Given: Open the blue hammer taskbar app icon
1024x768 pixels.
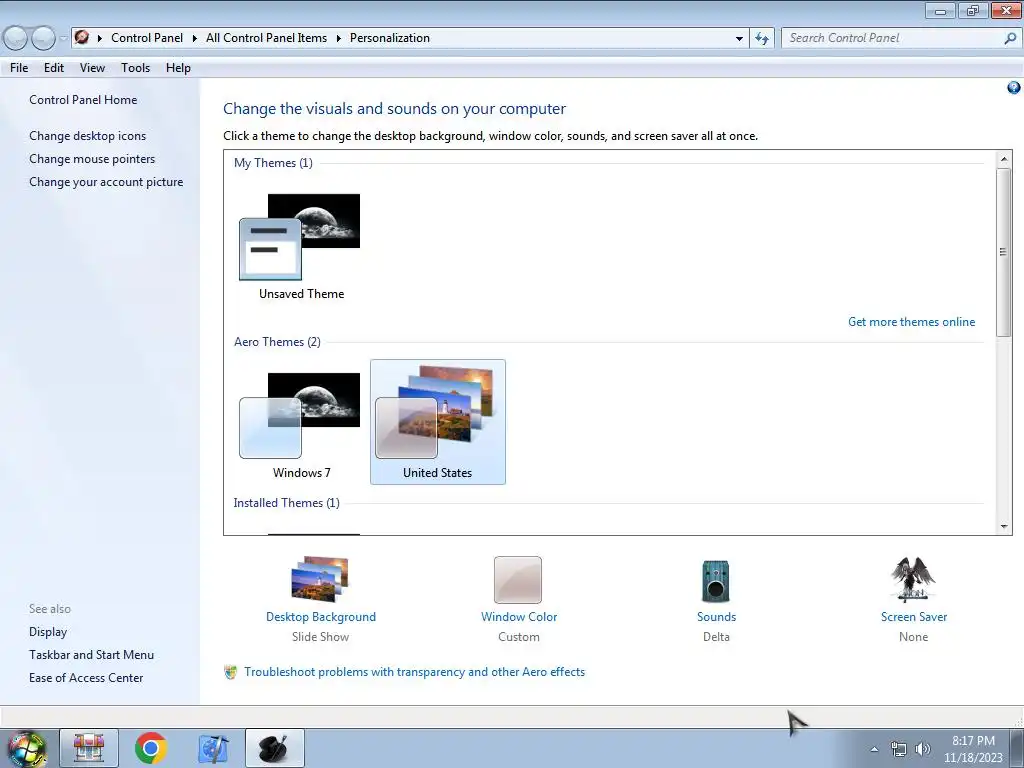Looking at the screenshot, I should coord(213,748).
